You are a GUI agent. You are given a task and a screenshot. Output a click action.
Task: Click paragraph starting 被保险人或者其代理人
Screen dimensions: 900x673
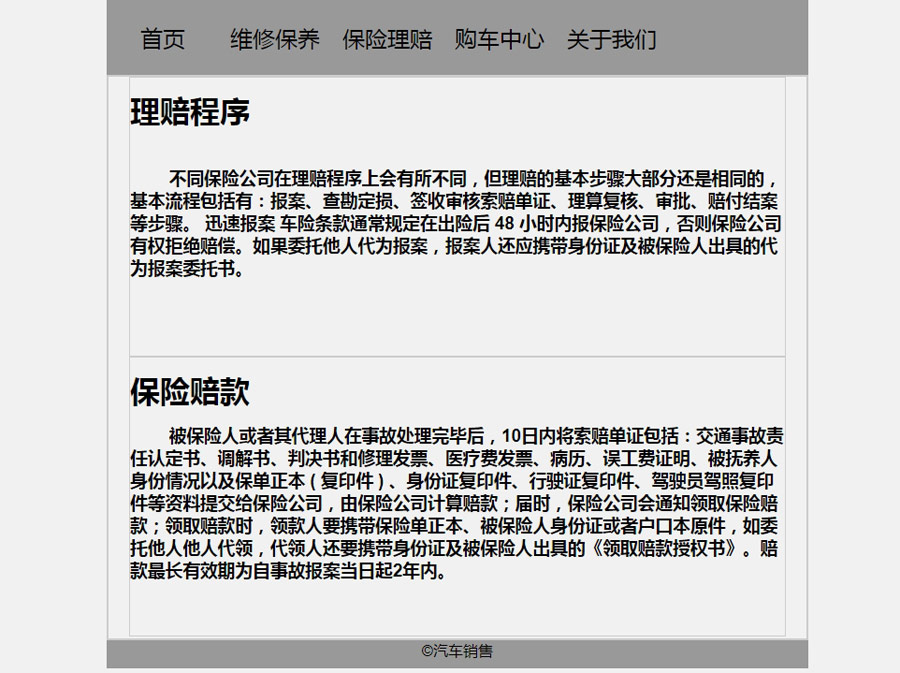457,503
